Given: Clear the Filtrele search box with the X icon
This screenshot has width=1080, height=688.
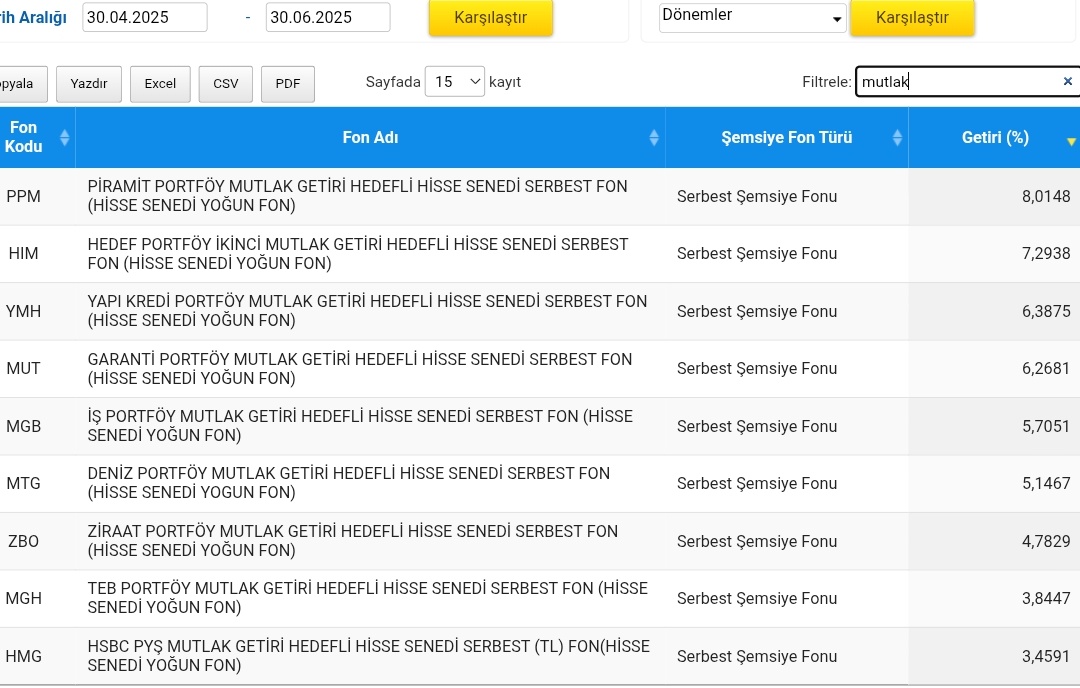Looking at the screenshot, I should (1068, 81).
